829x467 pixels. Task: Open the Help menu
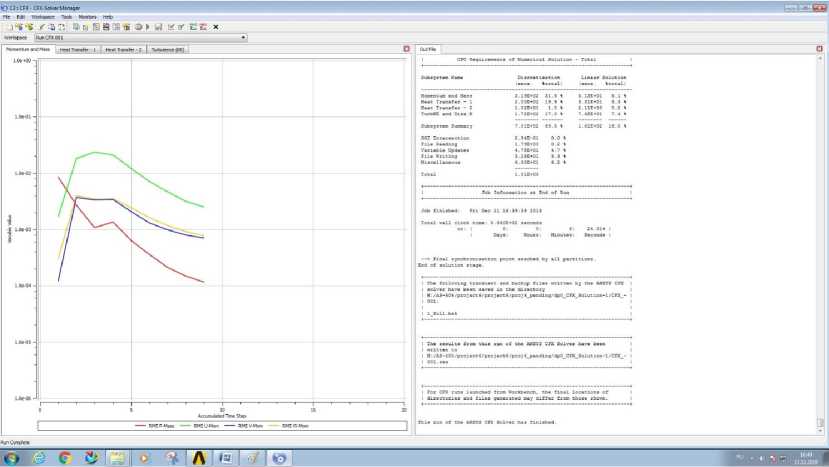pos(108,17)
